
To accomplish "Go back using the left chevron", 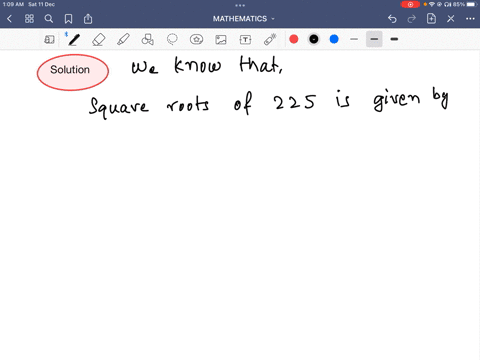I will [x=9, y=19].
